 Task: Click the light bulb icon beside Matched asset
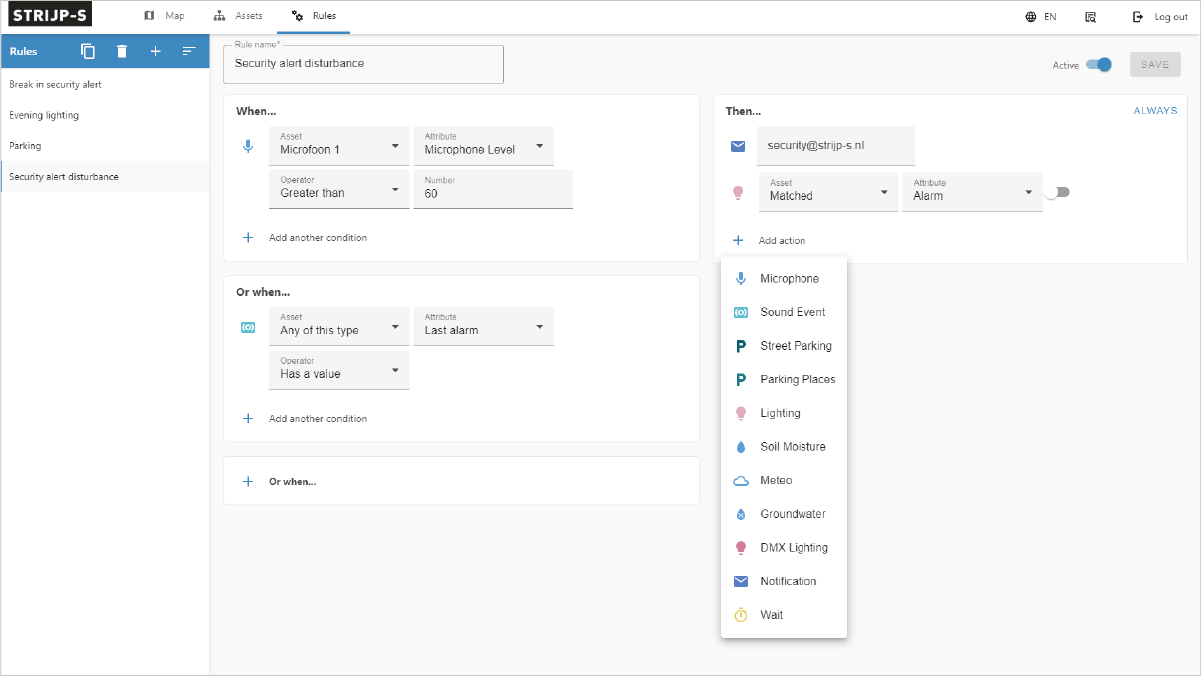[x=738, y=193]
